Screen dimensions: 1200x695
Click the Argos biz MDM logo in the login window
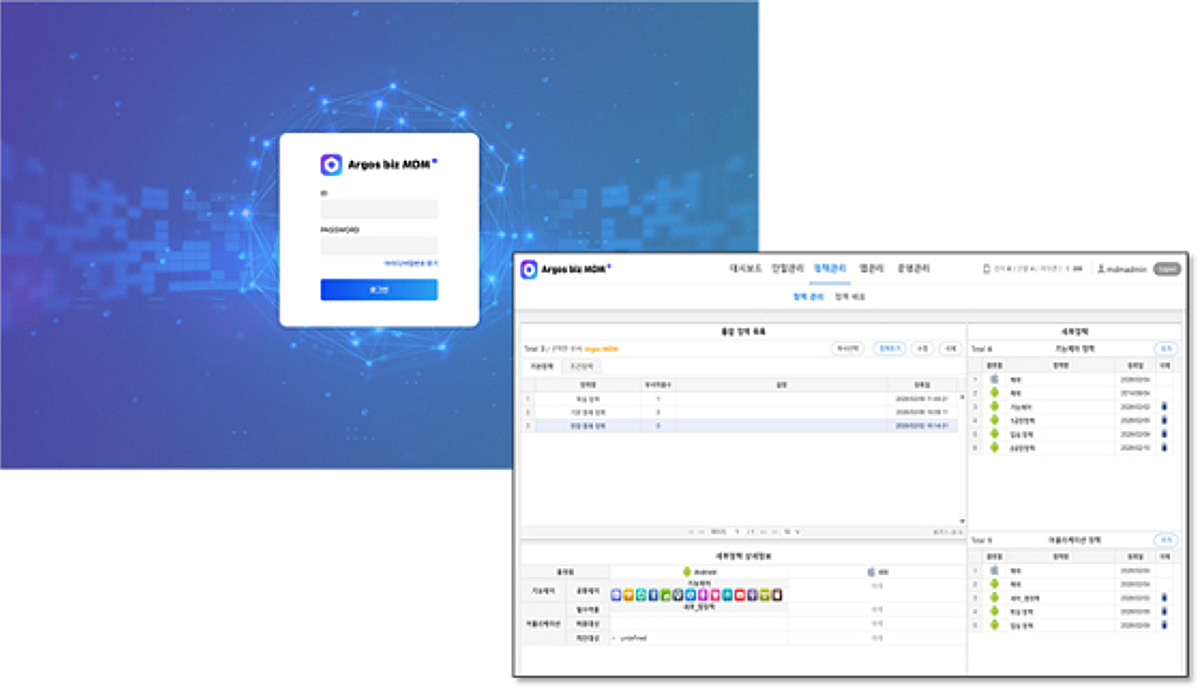[379, 164]
